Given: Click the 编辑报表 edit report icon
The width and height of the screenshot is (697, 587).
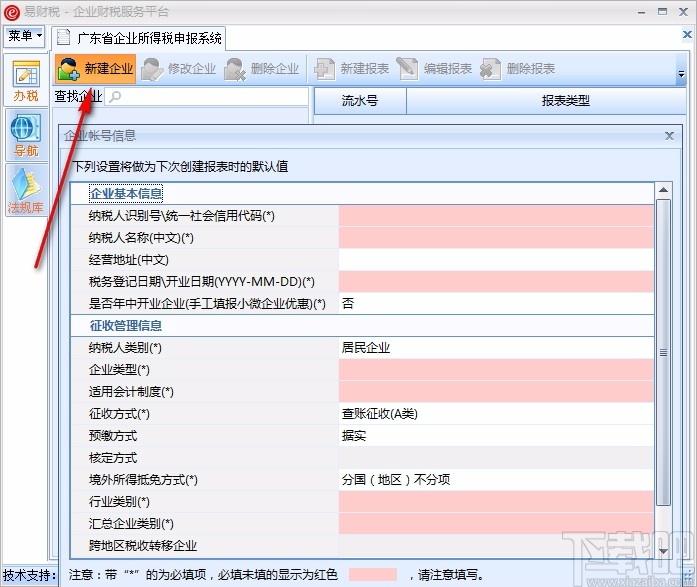Looking at the screenshot, I should tap(407, 69).
